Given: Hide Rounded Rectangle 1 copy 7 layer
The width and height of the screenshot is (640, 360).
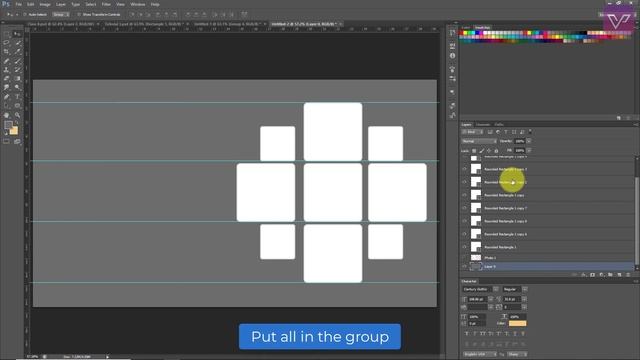Looking at the screenshot, I should (x=464, y=208).
